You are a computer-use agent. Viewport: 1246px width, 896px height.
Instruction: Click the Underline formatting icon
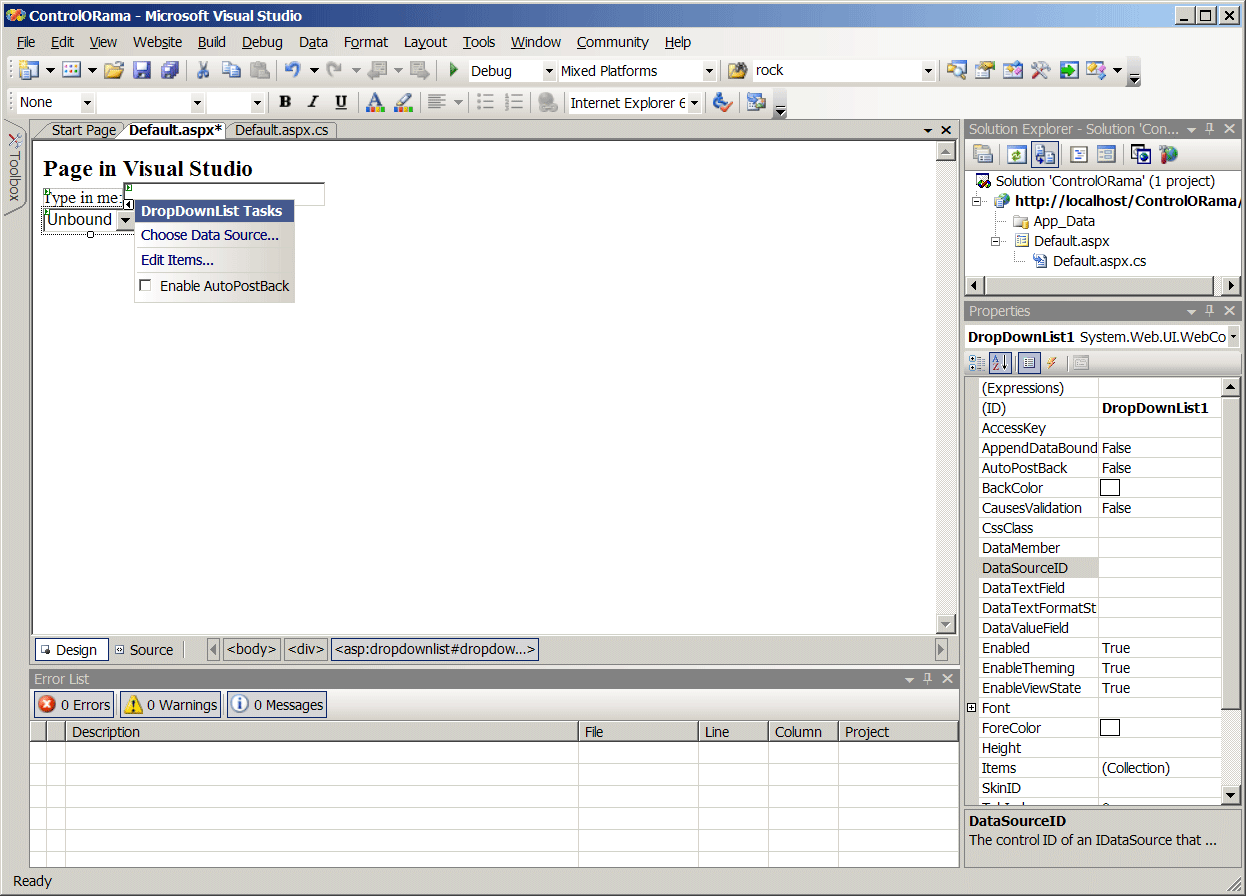[341, 102]
